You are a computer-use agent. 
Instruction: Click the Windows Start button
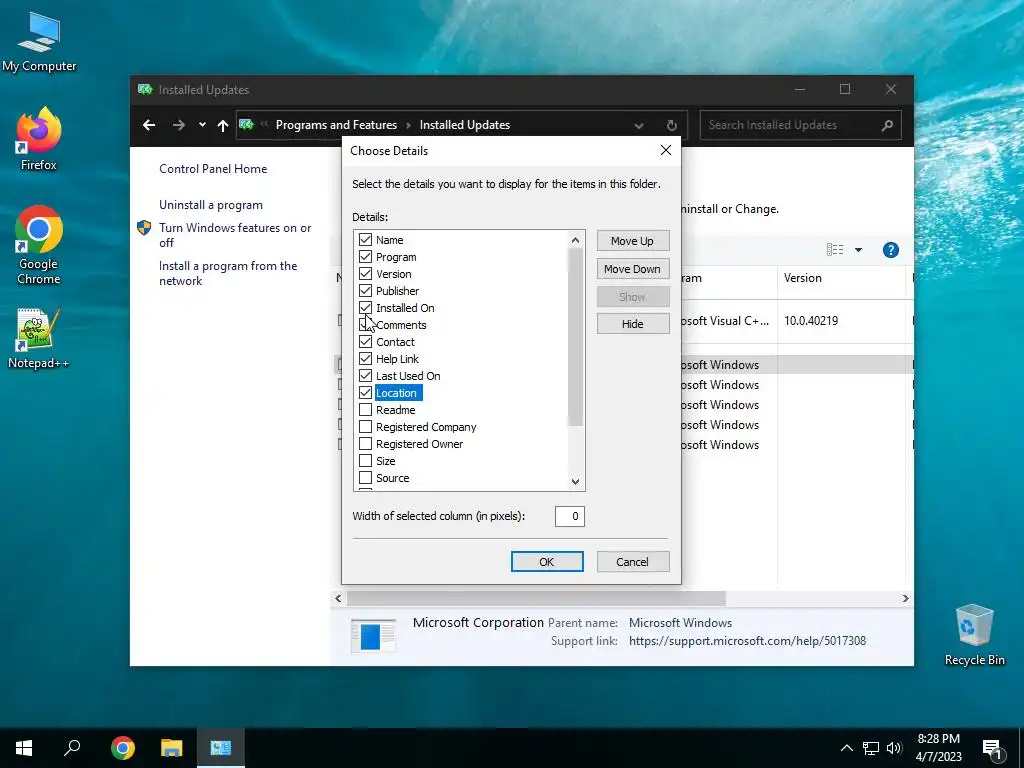click(x=24, y=748)
